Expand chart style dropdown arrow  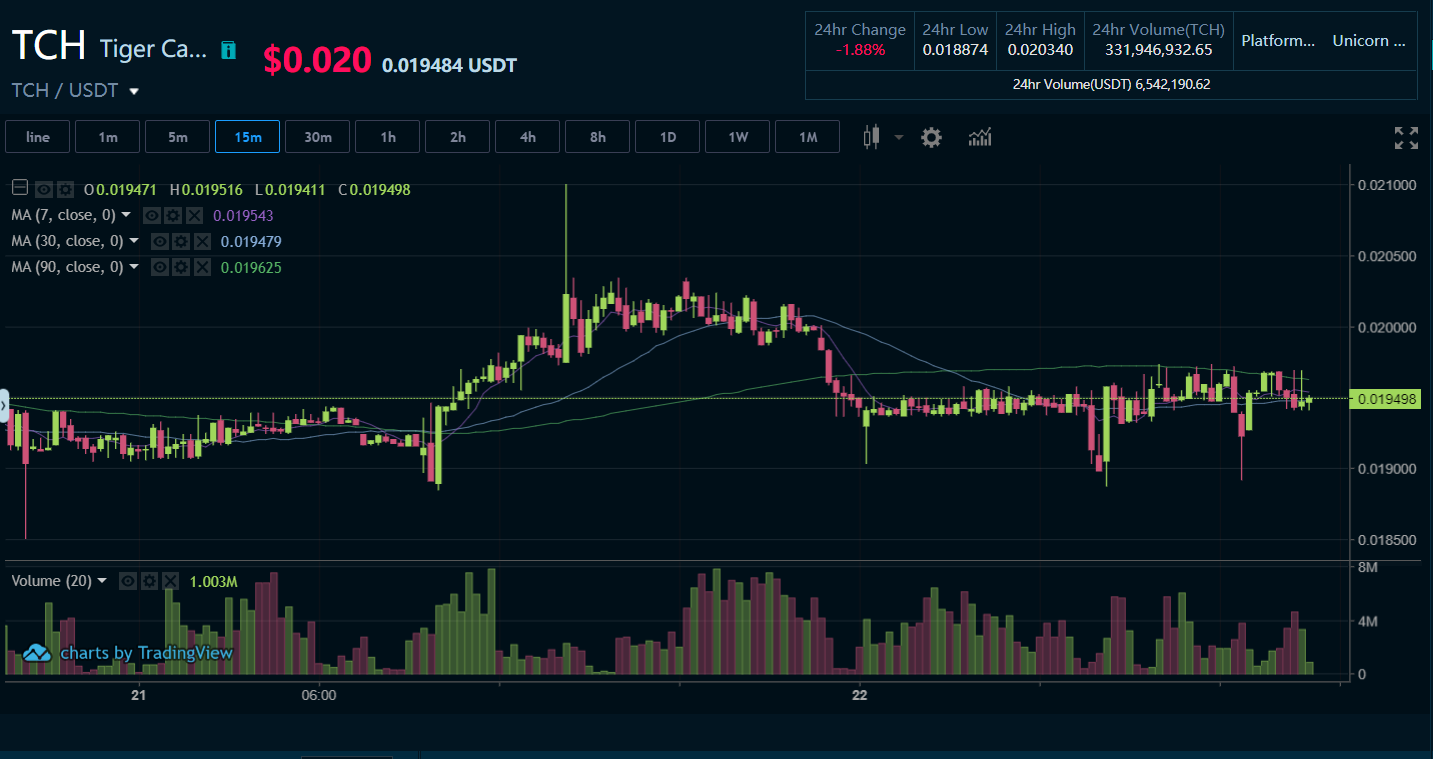(x=898, y=138)
